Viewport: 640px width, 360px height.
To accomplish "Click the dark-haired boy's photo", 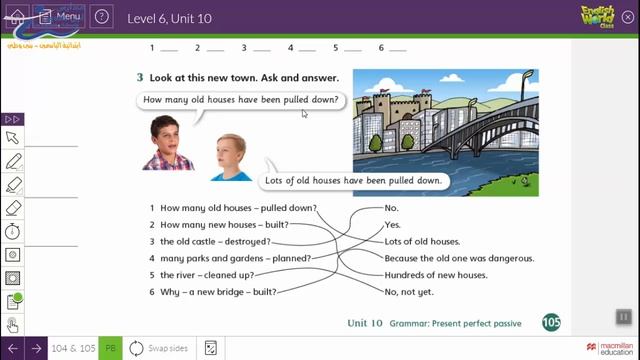I will [x=168, y=142].
